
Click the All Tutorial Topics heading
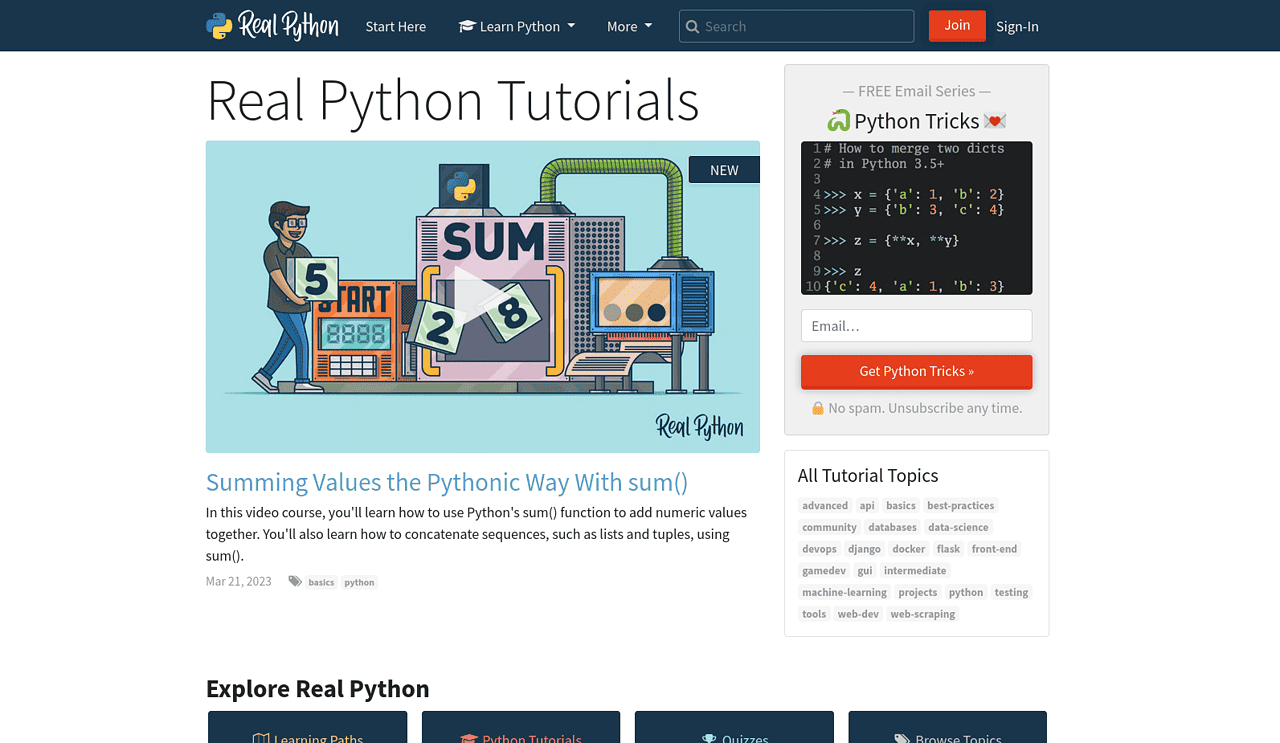point(868,476)
